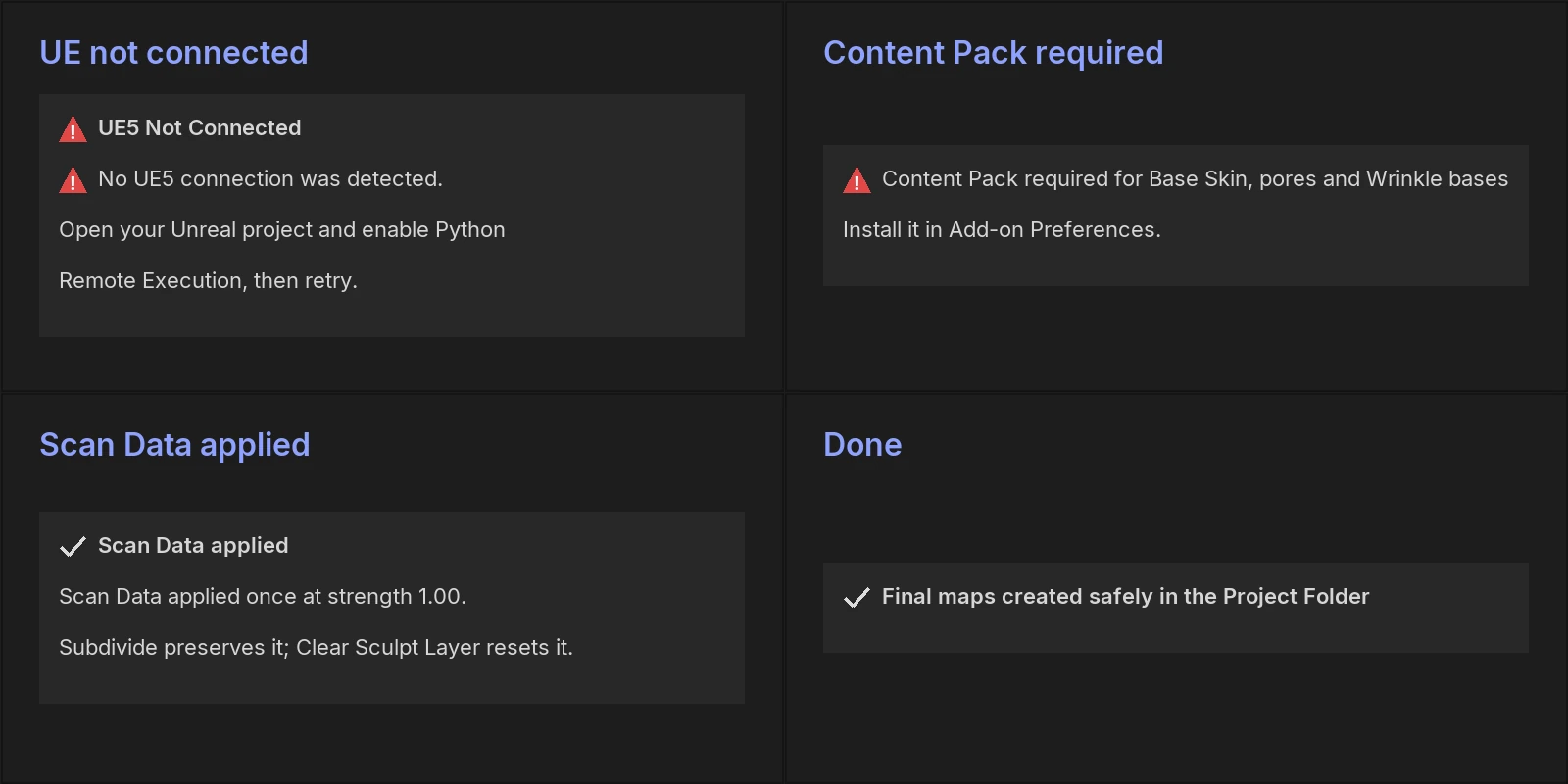Click the checkmark icon beside Scan Data applied
Screen dimensions: 1568x784
73,546
